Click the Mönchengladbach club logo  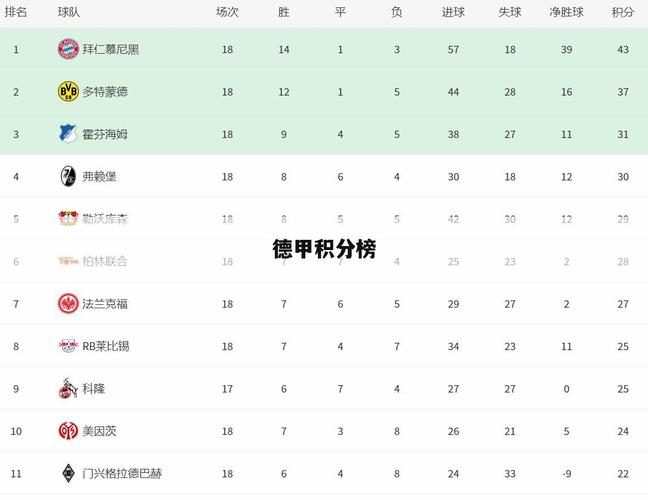tap(68, 473)
